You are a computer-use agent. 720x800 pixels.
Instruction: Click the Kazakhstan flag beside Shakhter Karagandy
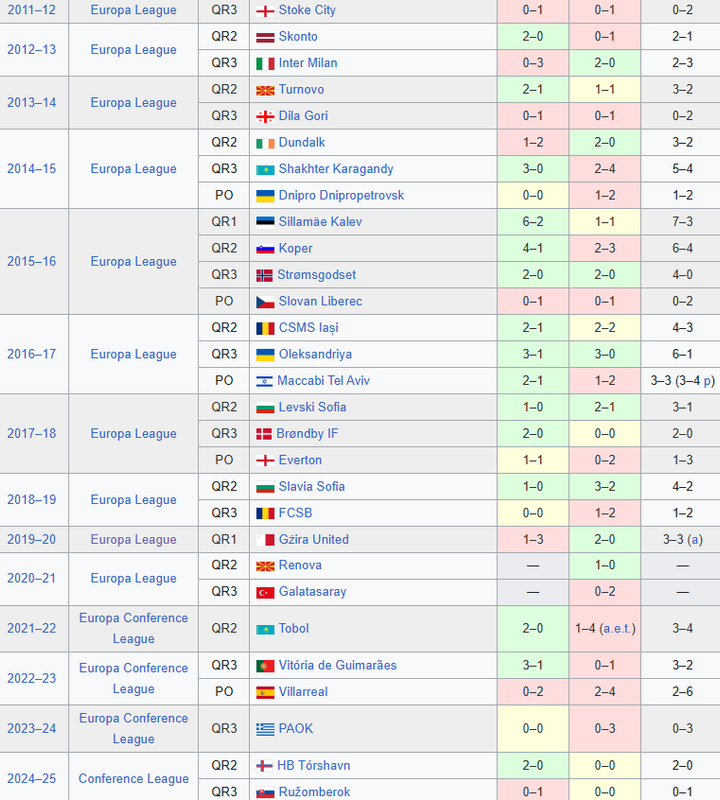(x=265, y=170)
